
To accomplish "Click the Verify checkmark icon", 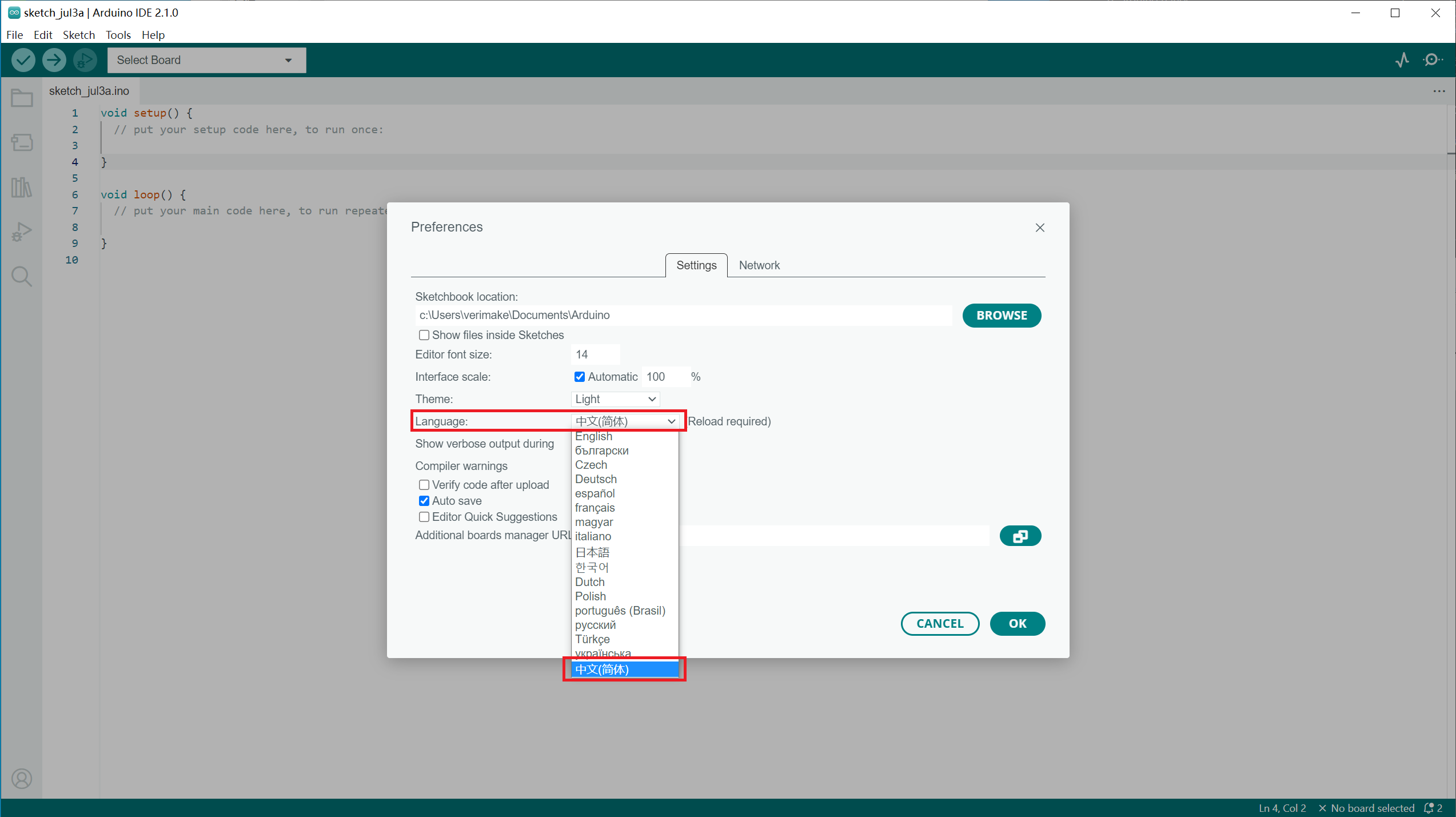I will [23, 60].
